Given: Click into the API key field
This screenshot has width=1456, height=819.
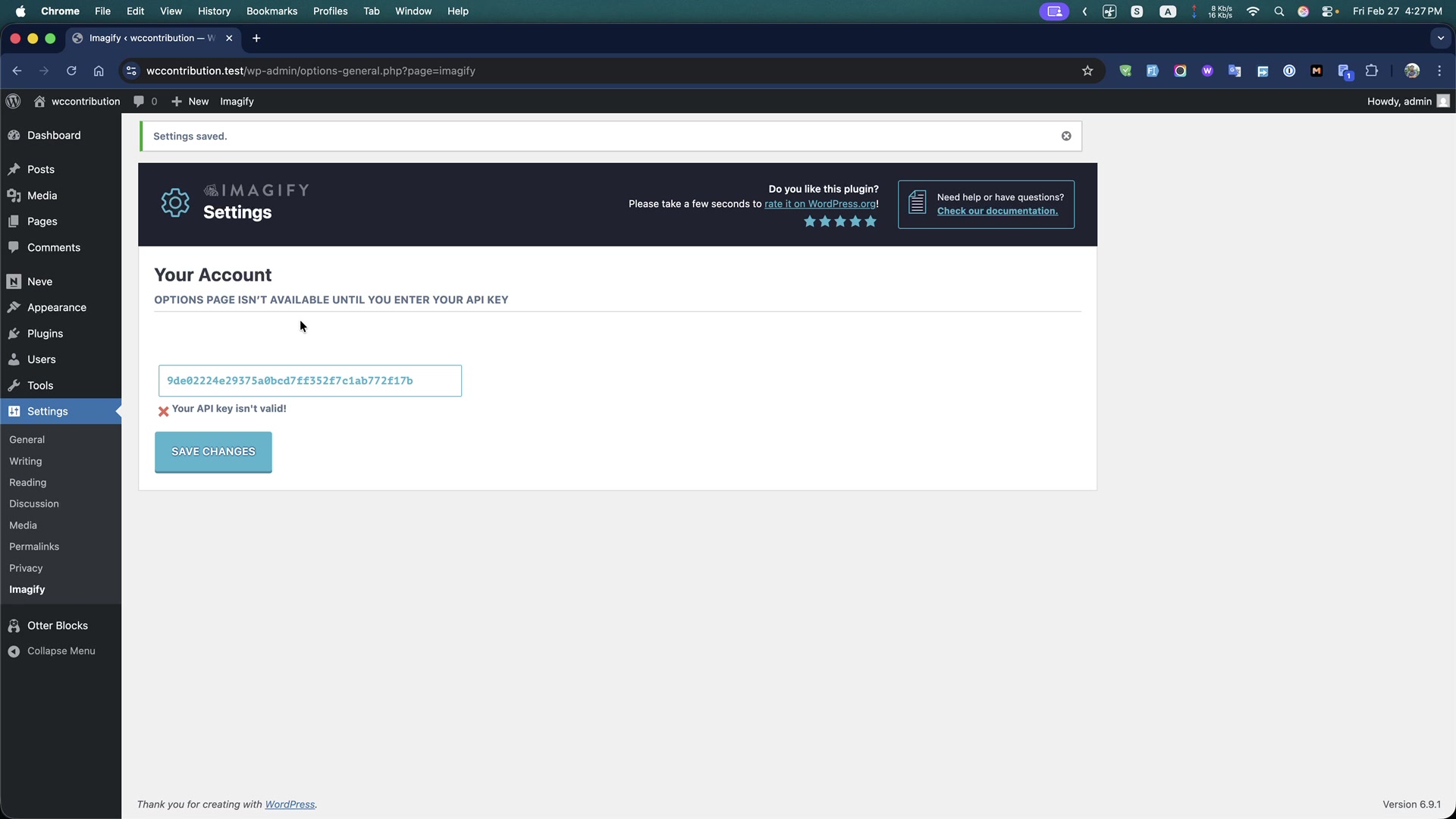Looking at the screenshot, I should coord(309,381).
